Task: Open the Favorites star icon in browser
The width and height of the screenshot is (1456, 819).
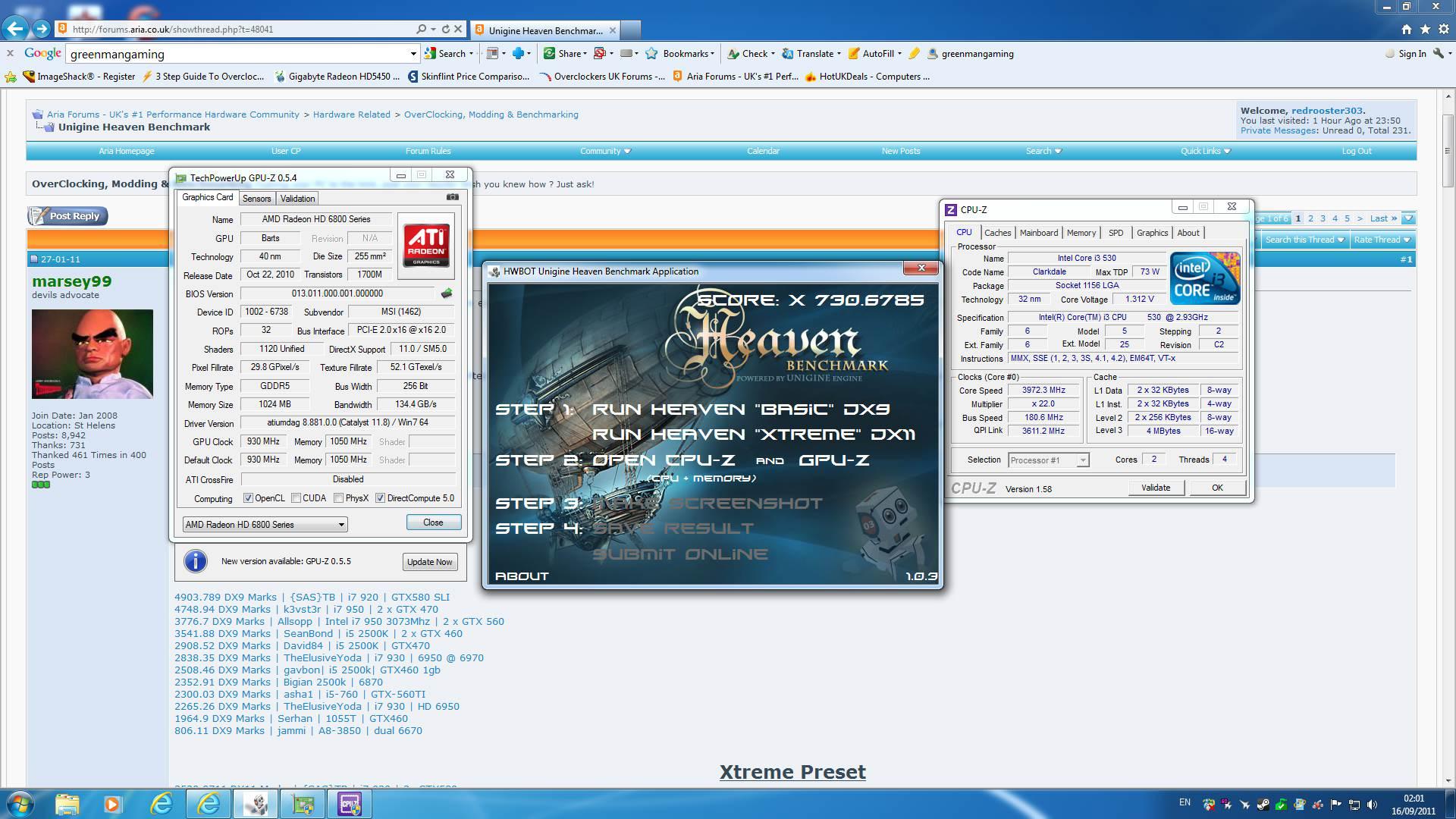Action: tap(1425, 30)
